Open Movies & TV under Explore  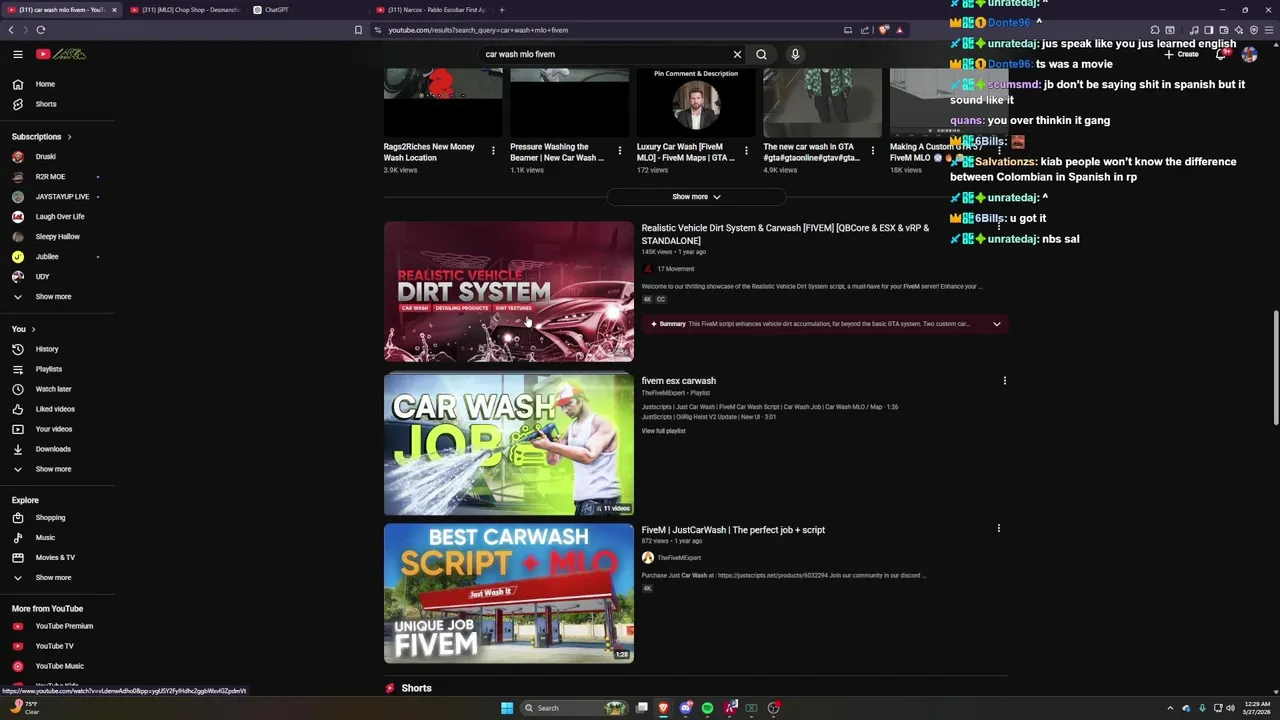57,558
